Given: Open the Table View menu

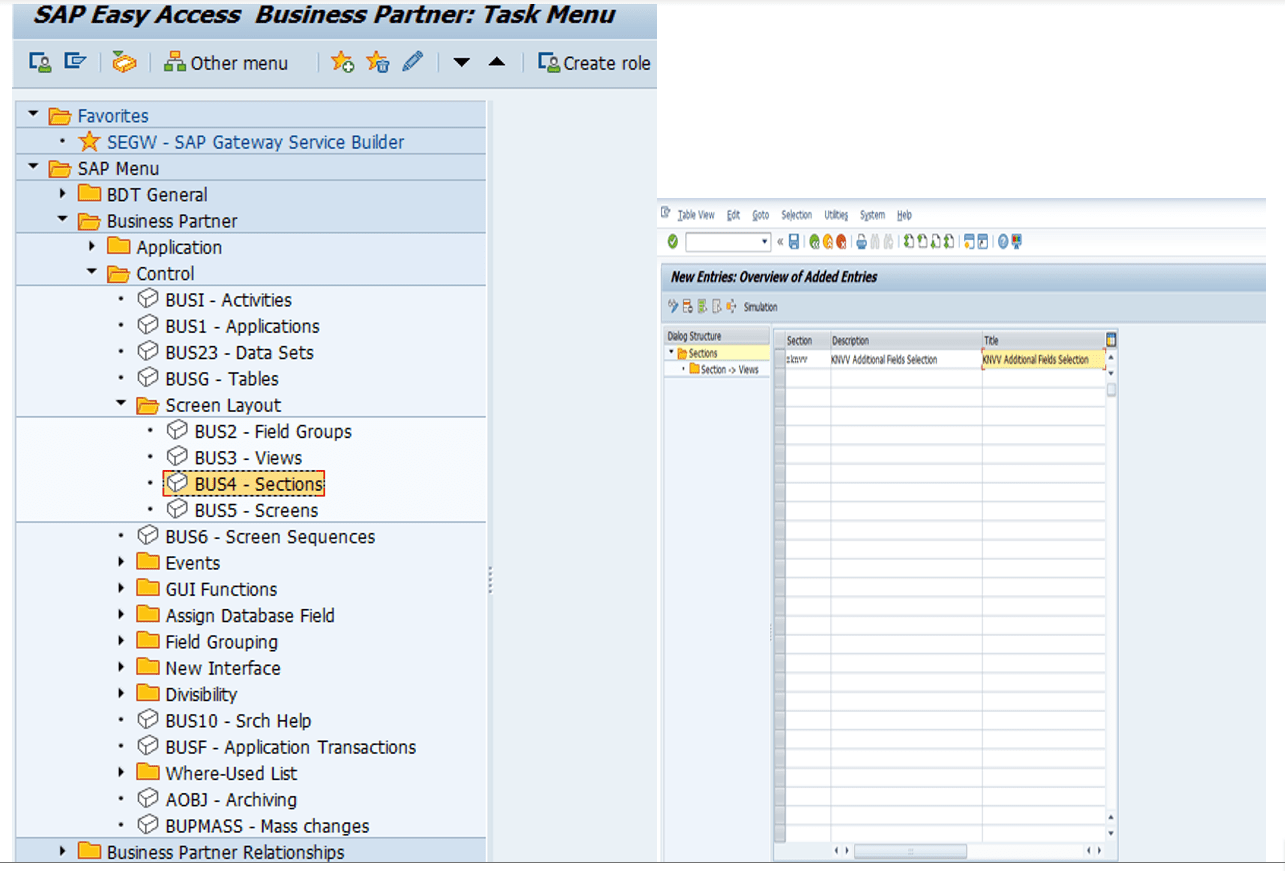Looking at the screenshot, I should [x=696, y=215].
